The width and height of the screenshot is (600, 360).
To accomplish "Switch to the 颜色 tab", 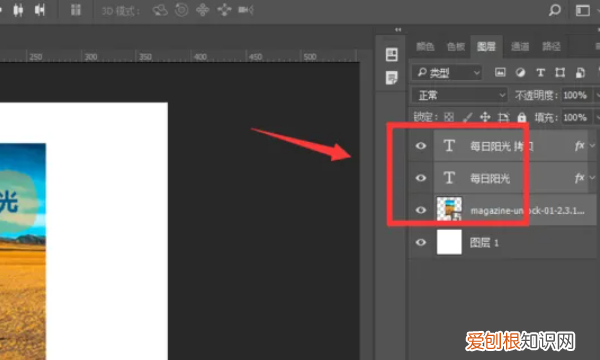I will click(x=425, y=47).
